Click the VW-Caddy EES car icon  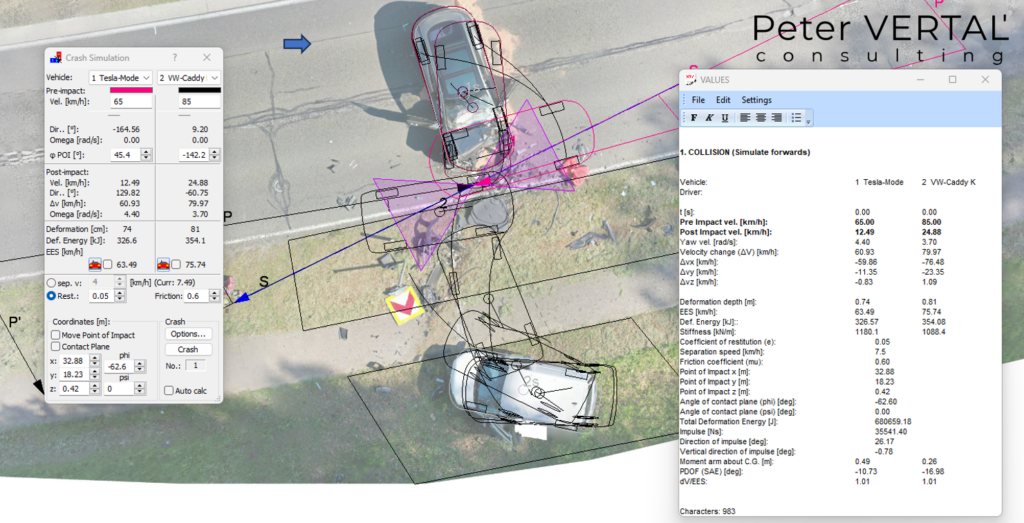coord(163,264)
